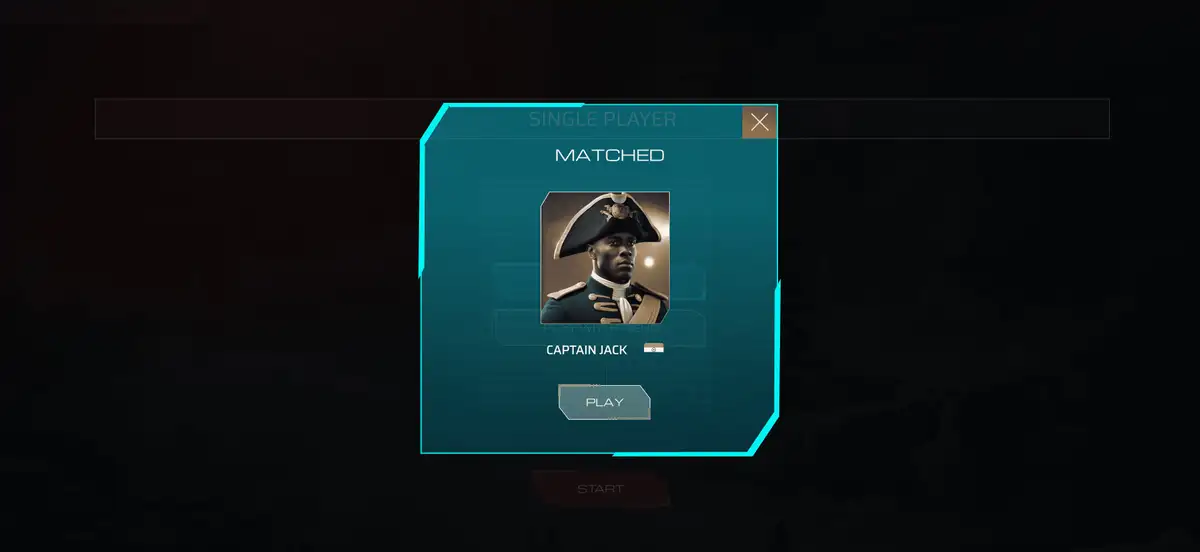
Task: Click the flag icon beside CAPTAIN JACK
Action: pyautogui.click(x=654, y=349)
